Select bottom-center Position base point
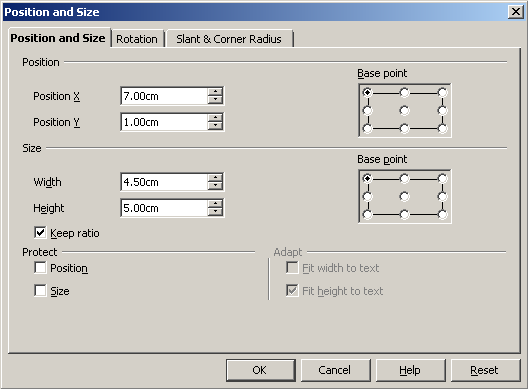Image resolution: width=528 pixels, height=389 pixels. pos(404,128)
